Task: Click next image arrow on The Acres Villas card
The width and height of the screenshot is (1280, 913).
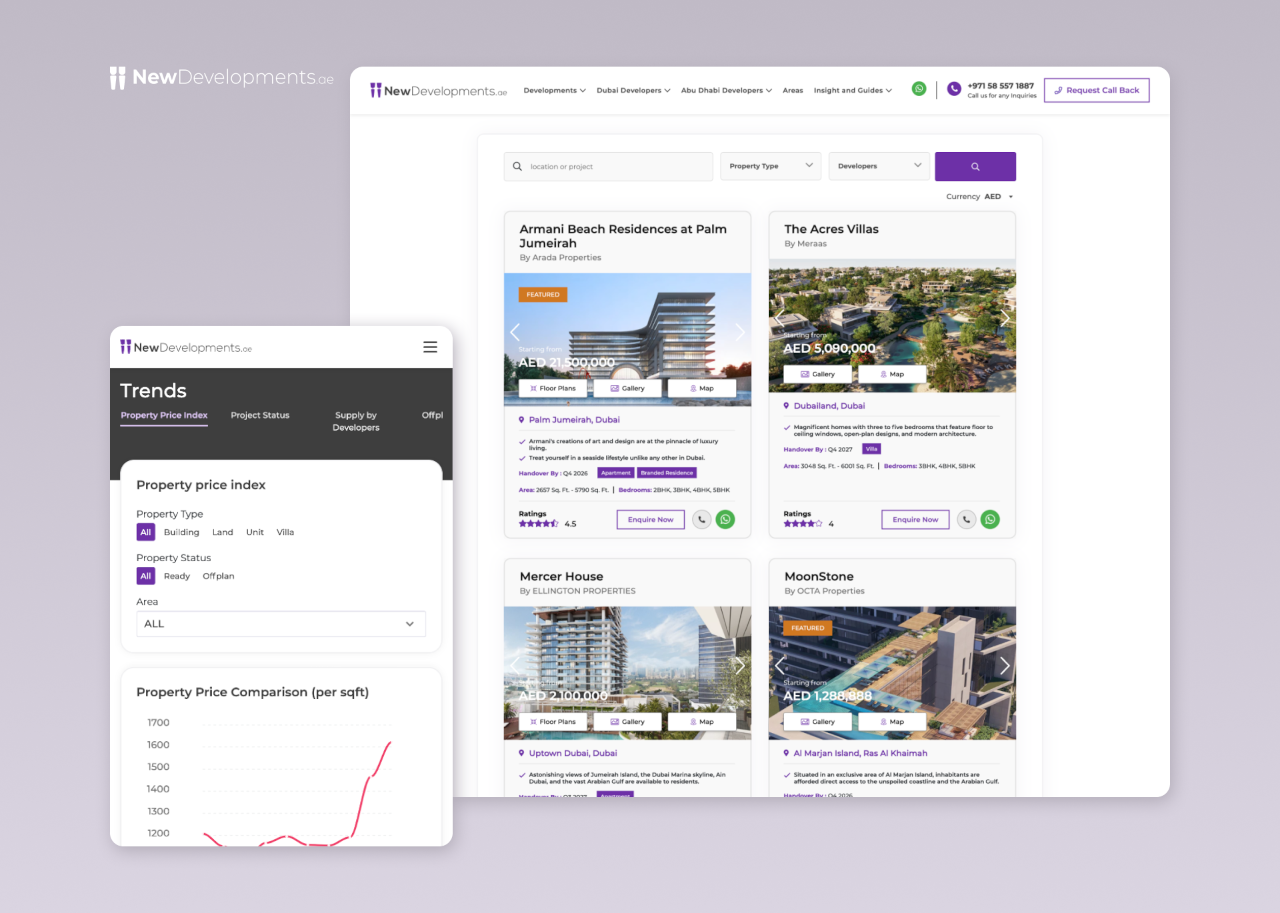Action: 1005,317
